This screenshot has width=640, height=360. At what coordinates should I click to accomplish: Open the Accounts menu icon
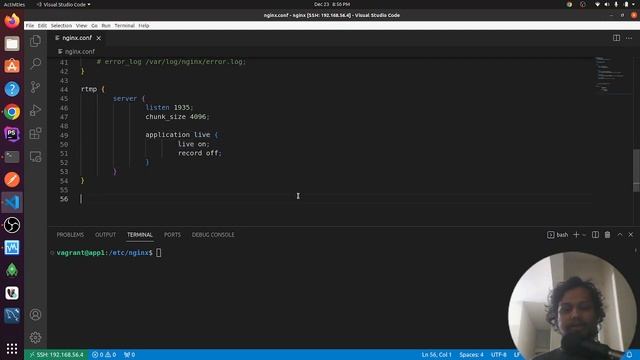tap(36, 315)
